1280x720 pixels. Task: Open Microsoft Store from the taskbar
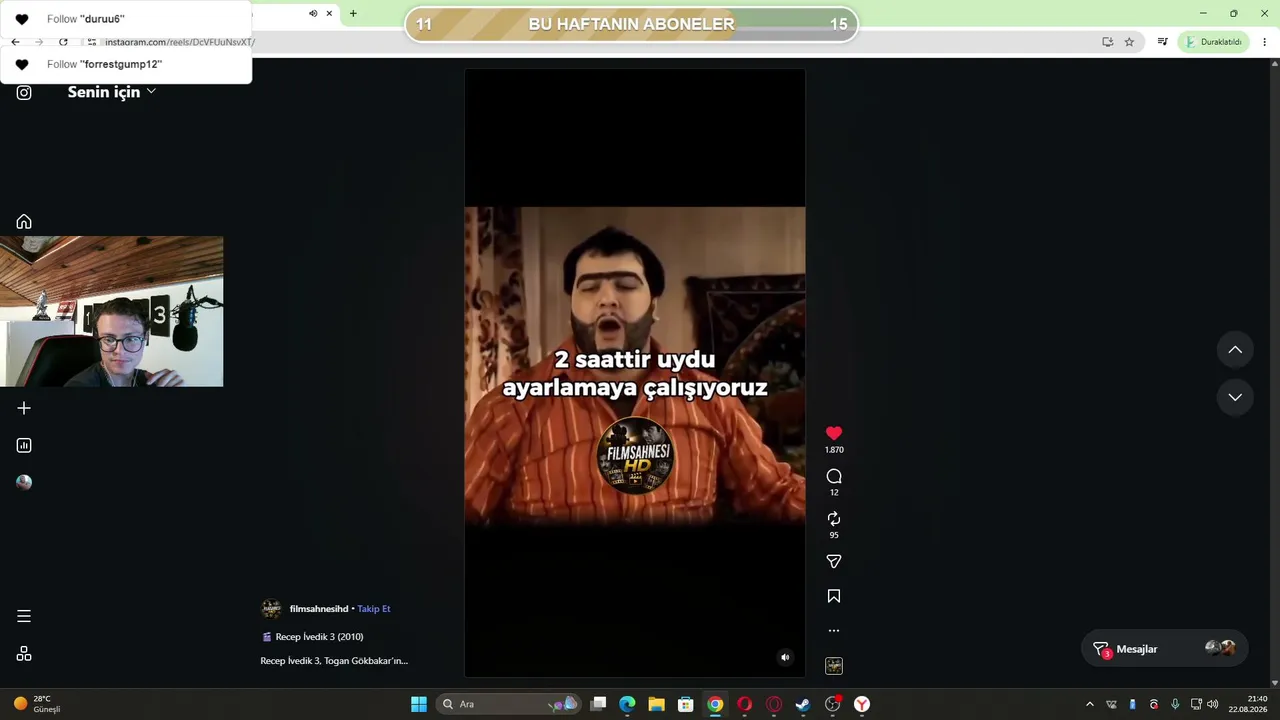(685, 704)
